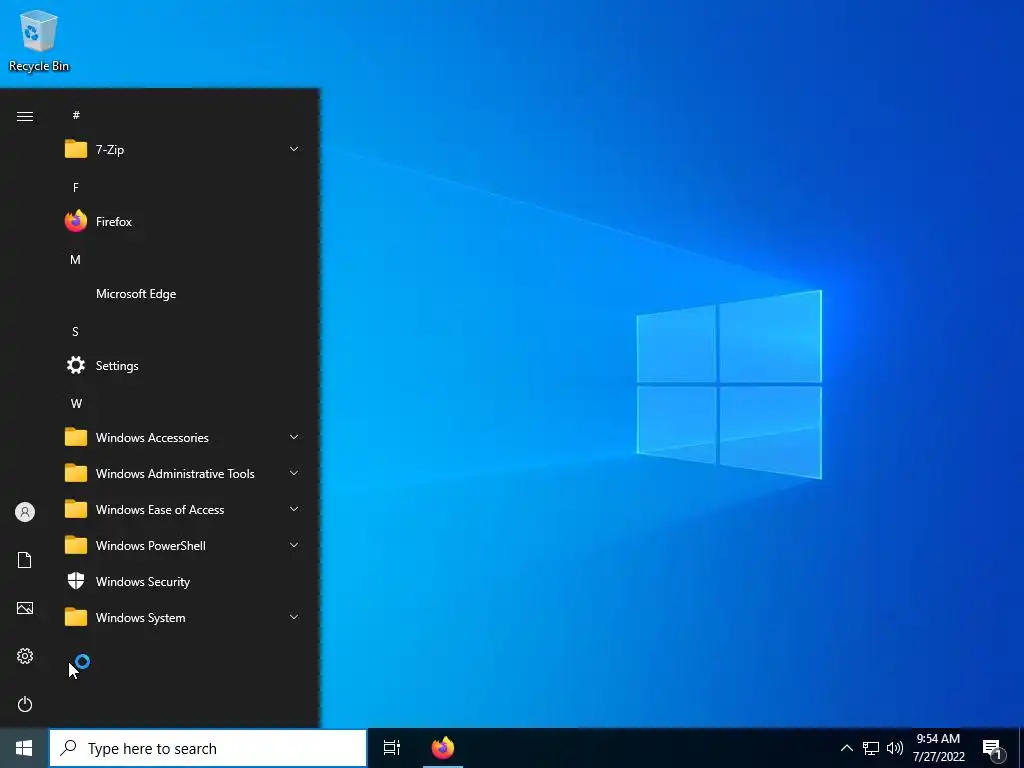1024x768 pixels.
Task: Click the search magnifier icon
Action: tap(69, 748)
